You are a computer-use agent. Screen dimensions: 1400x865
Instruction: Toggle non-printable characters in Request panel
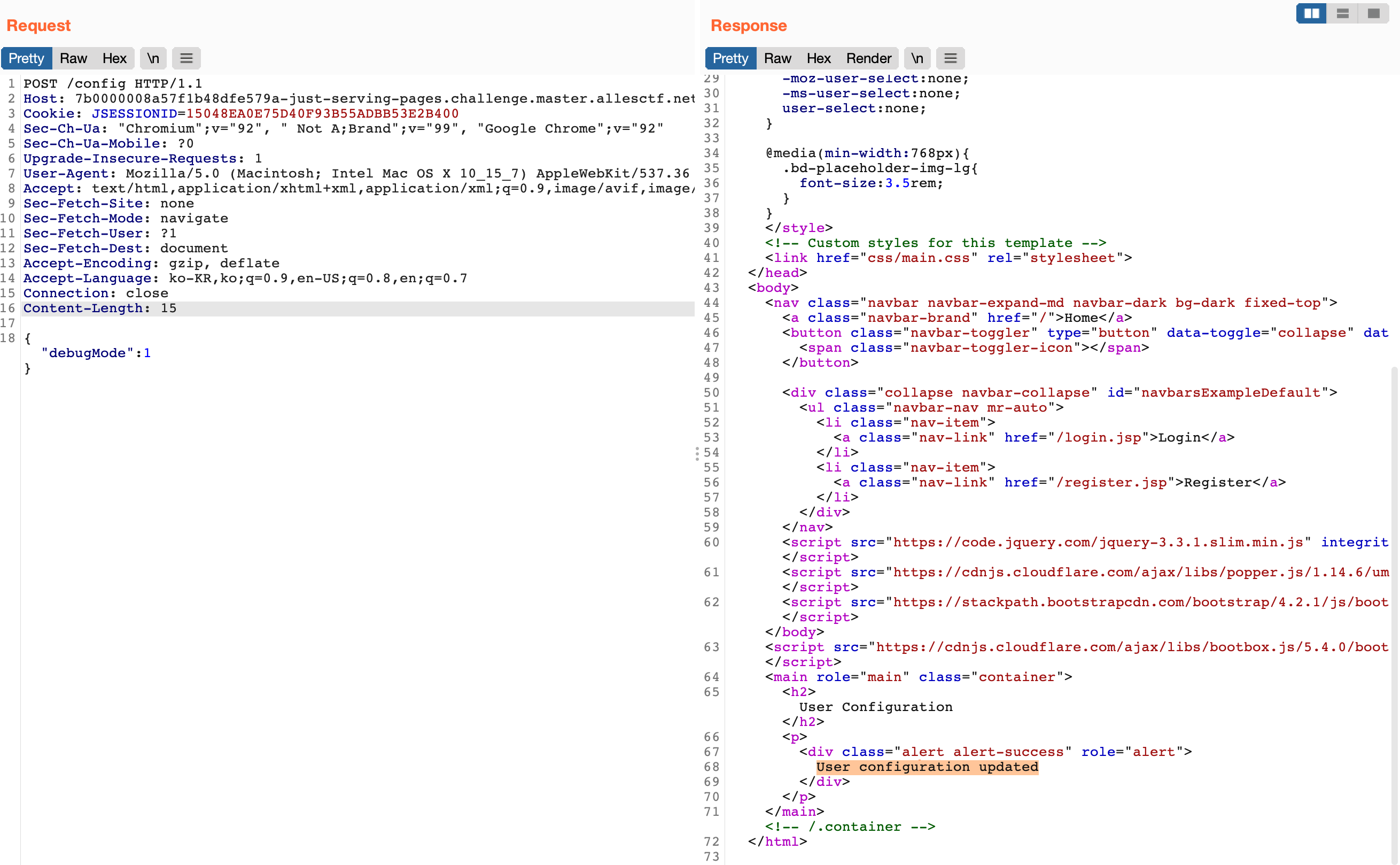pyautogui.click(x=153, y=58)
